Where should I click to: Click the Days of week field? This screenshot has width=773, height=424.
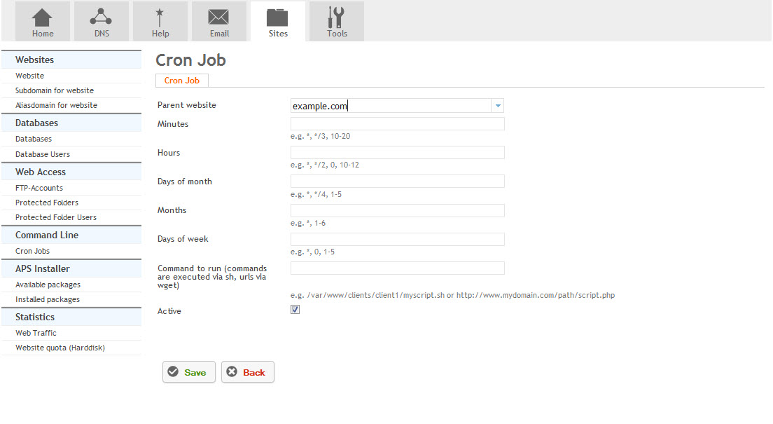pyautogui.click(x=397, y=239)
